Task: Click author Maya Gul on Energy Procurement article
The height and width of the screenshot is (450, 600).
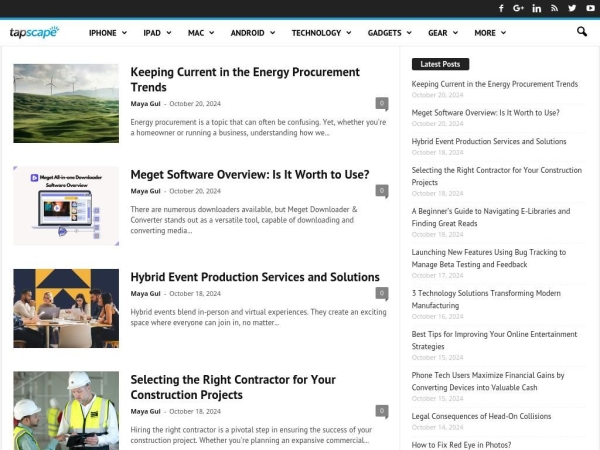Action: 145,104
